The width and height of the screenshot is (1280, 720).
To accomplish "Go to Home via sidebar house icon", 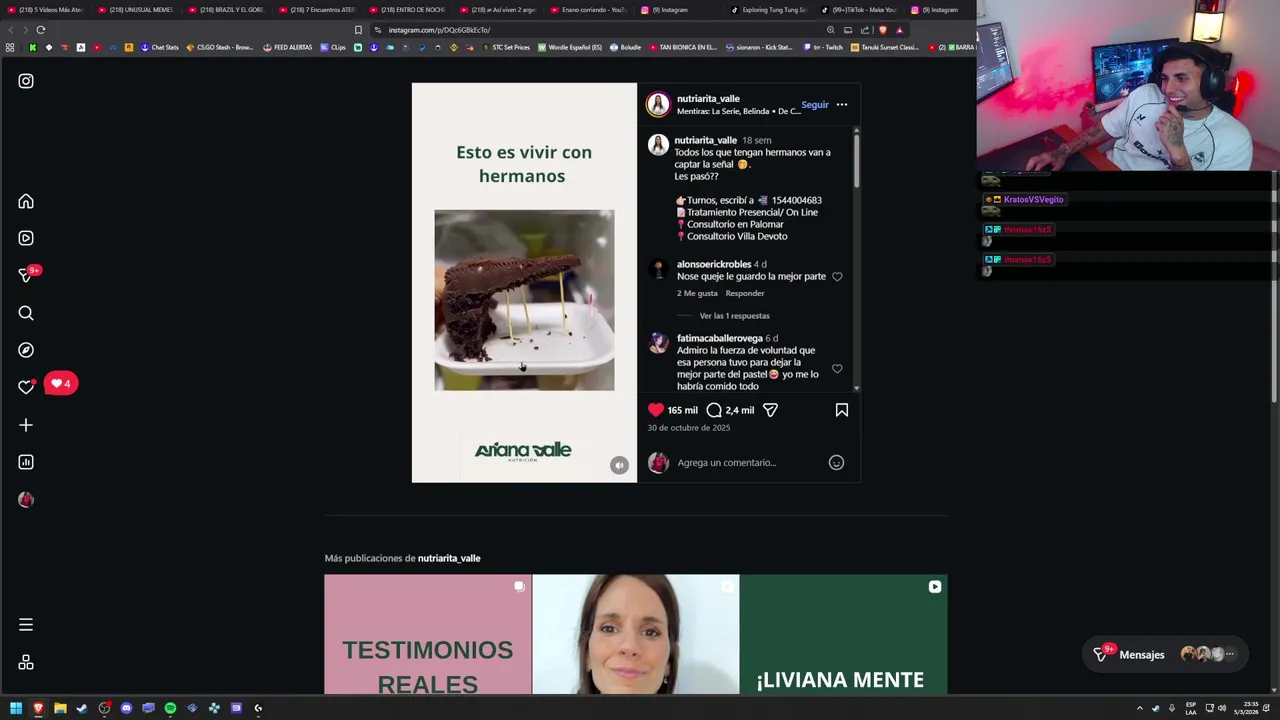I will [x=26, y=202].
